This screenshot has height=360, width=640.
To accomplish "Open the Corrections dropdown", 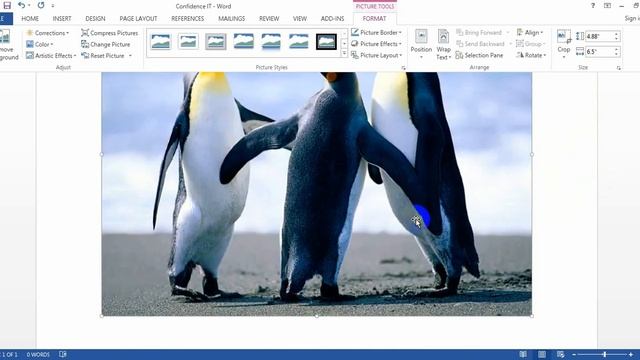I will coord(47,33).
